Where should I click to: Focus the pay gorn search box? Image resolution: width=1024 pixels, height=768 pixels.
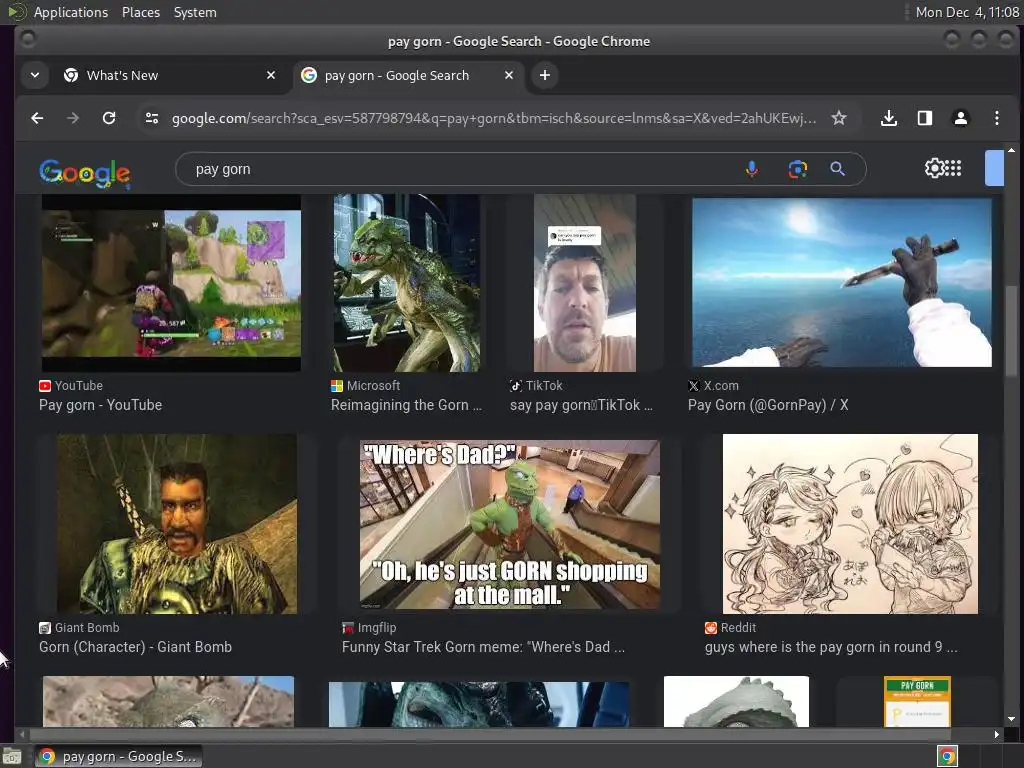coord(457,169)
